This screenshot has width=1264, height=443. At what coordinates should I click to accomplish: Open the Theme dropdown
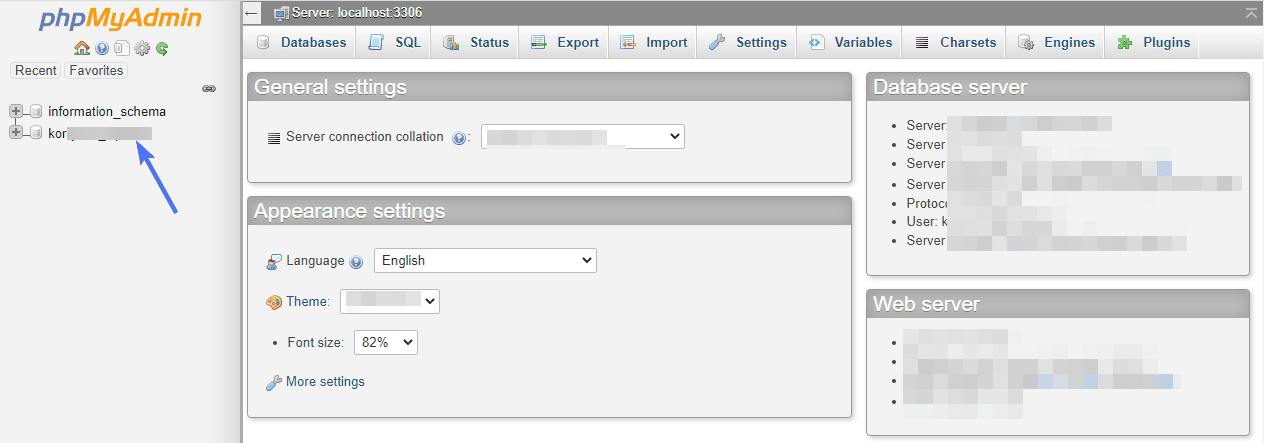coord(390,301)
